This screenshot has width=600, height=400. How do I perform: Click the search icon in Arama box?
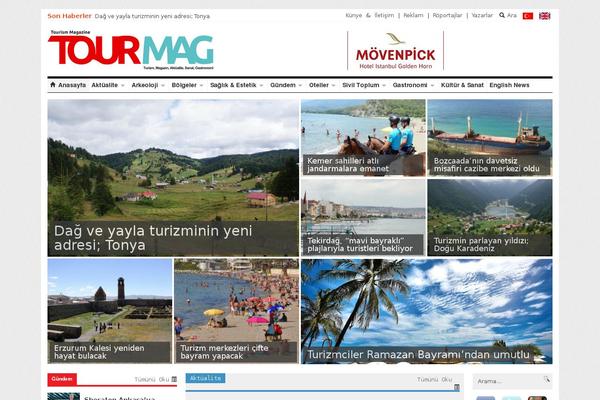[x=547, y=380]
